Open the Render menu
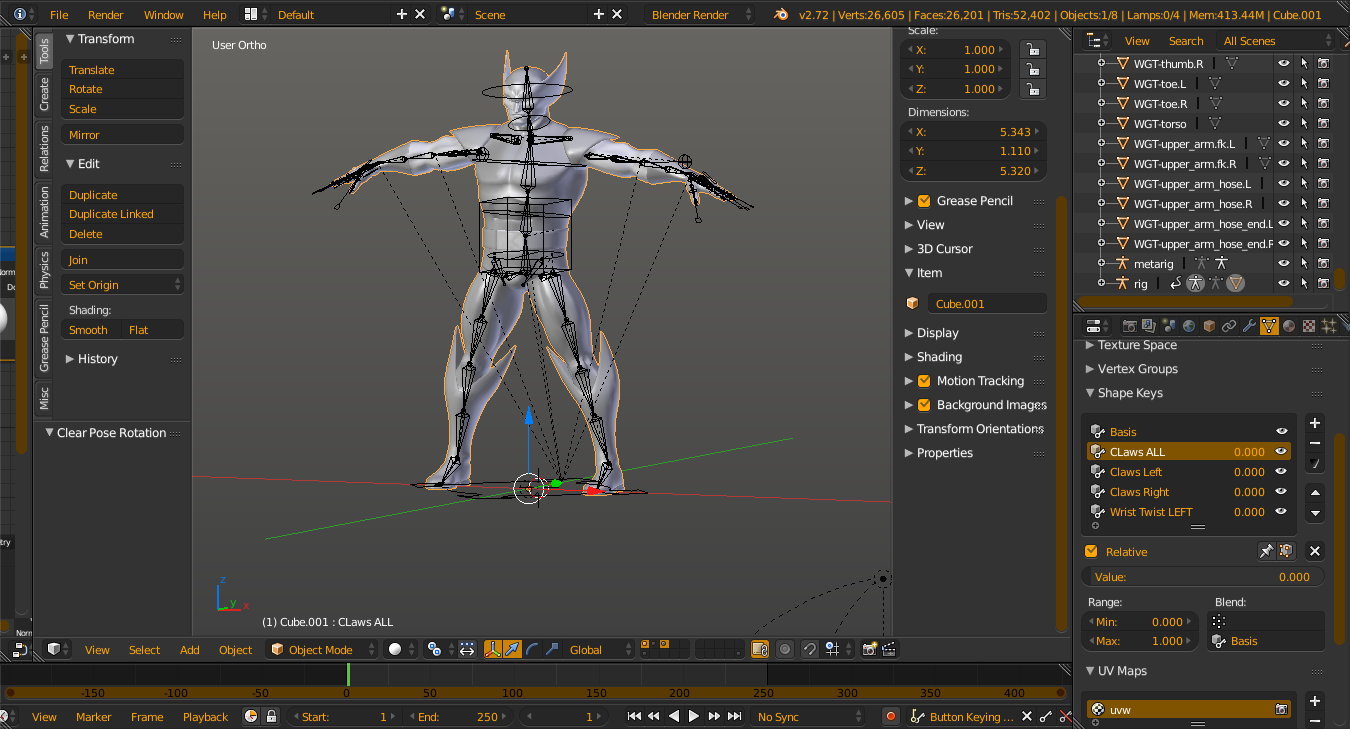The height and width of the screenshot is (729, 1350). 106,15
